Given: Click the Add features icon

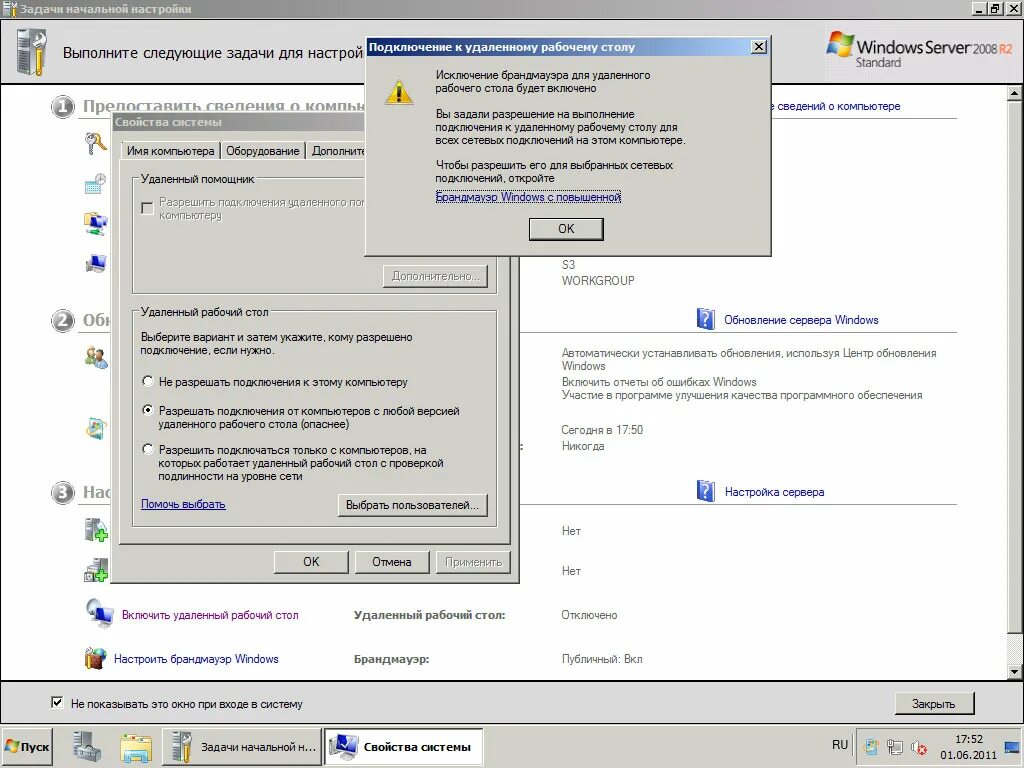Looking at the screenshot, I should point(95,569).
